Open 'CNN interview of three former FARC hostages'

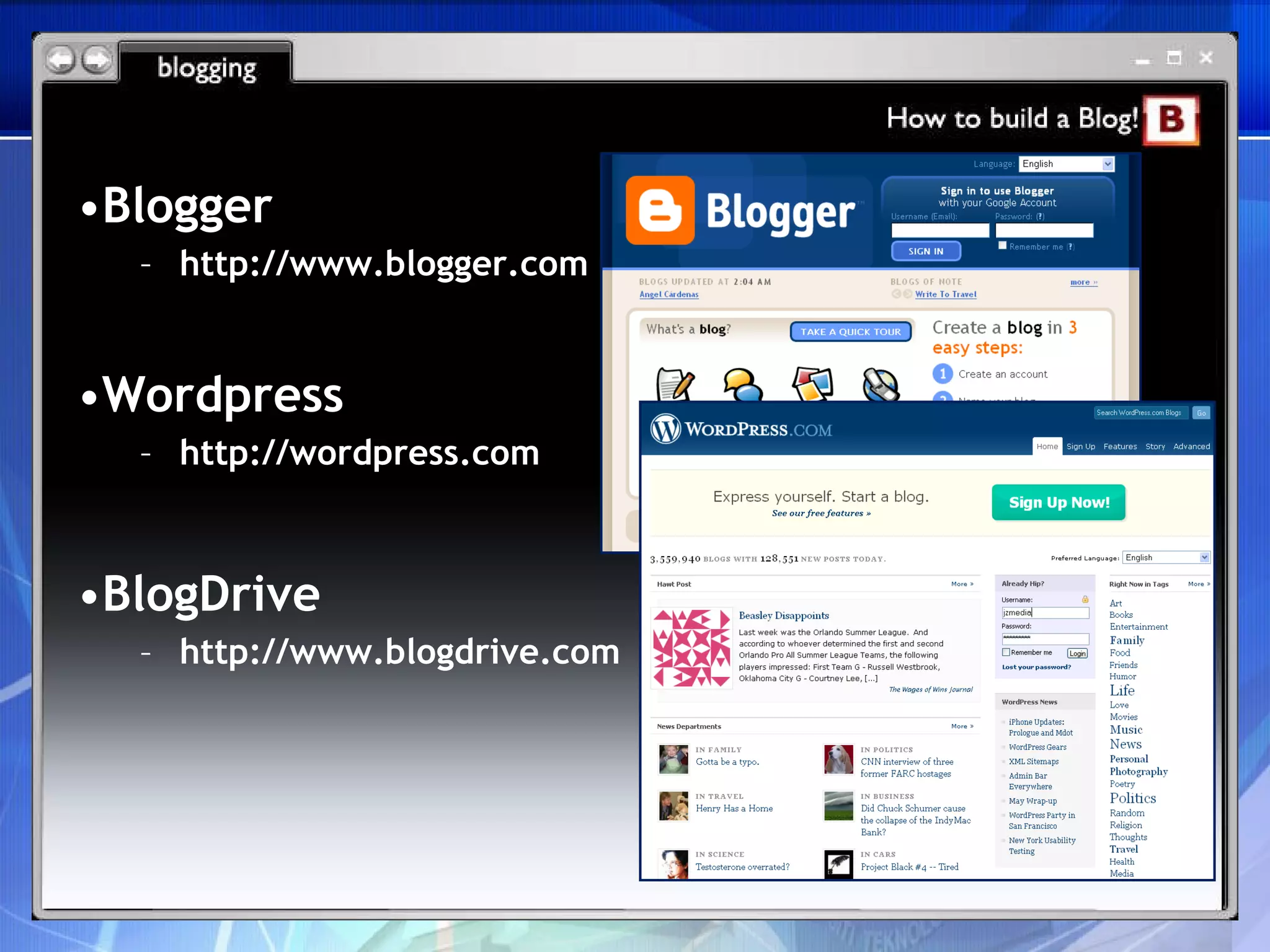click(x=907, y=767)
